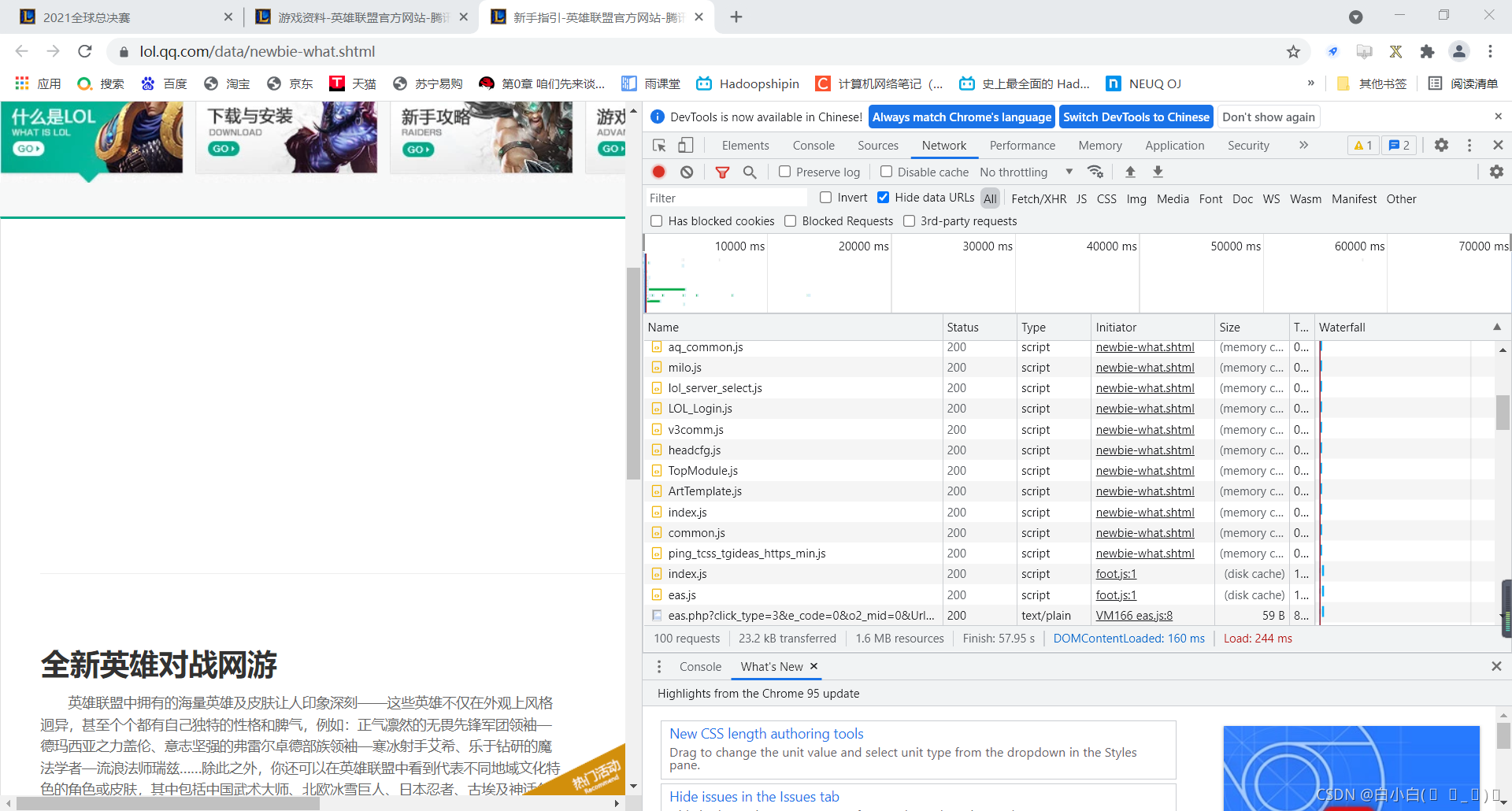
Task: Reload the page
Action: click(85, 51)
